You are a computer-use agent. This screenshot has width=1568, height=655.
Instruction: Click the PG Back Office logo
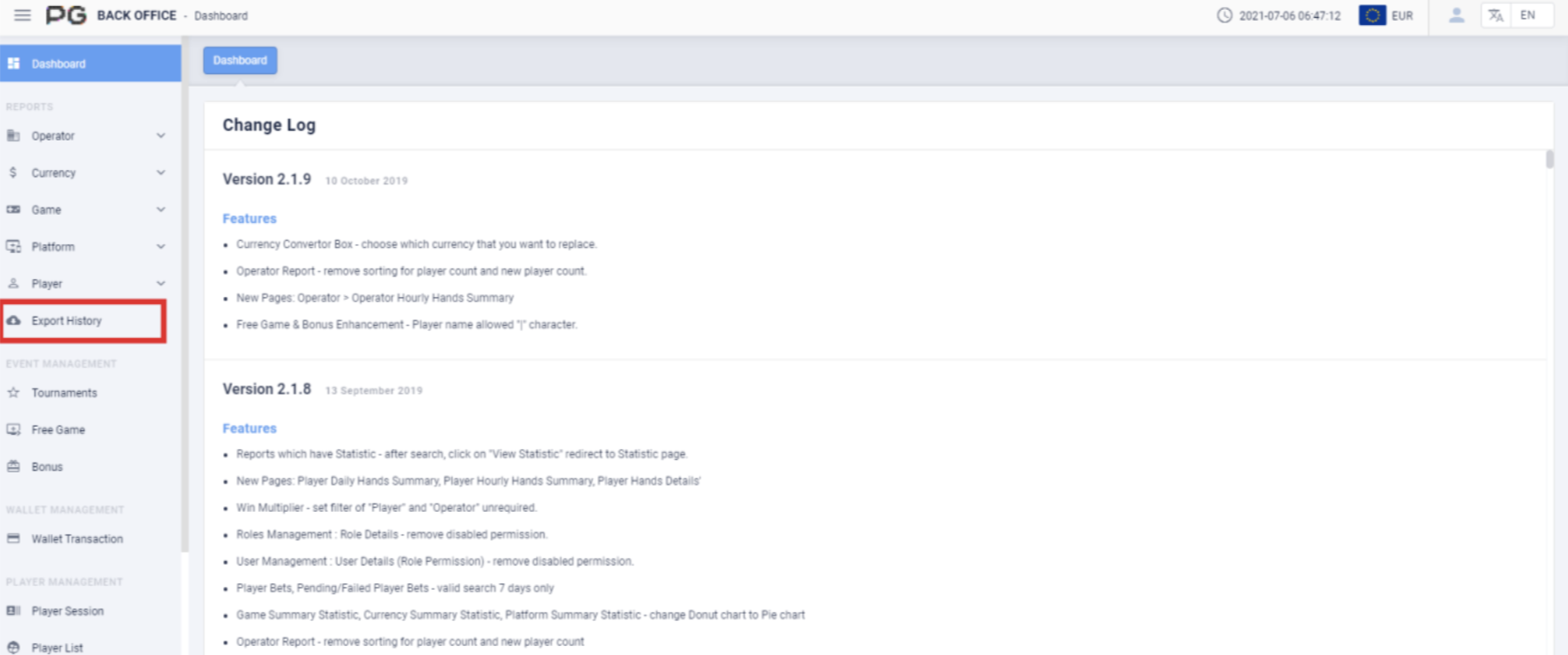point(66,15)
